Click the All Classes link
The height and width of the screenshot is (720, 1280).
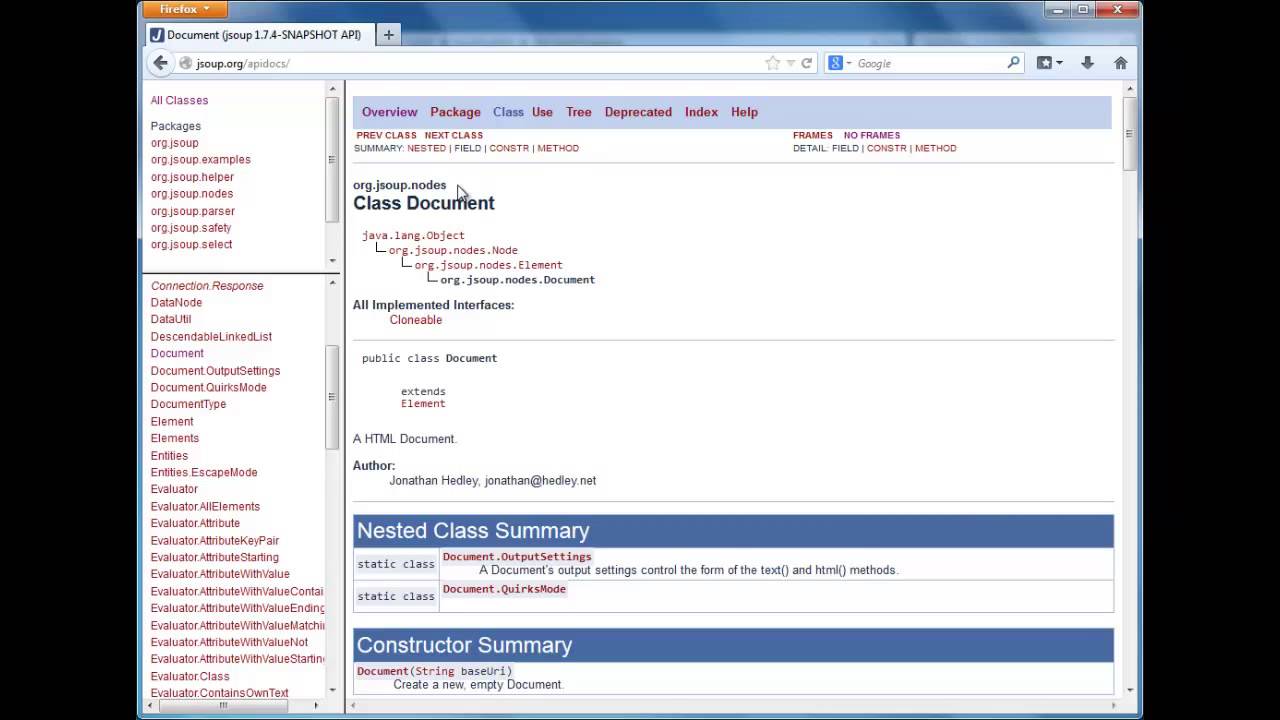179,100
